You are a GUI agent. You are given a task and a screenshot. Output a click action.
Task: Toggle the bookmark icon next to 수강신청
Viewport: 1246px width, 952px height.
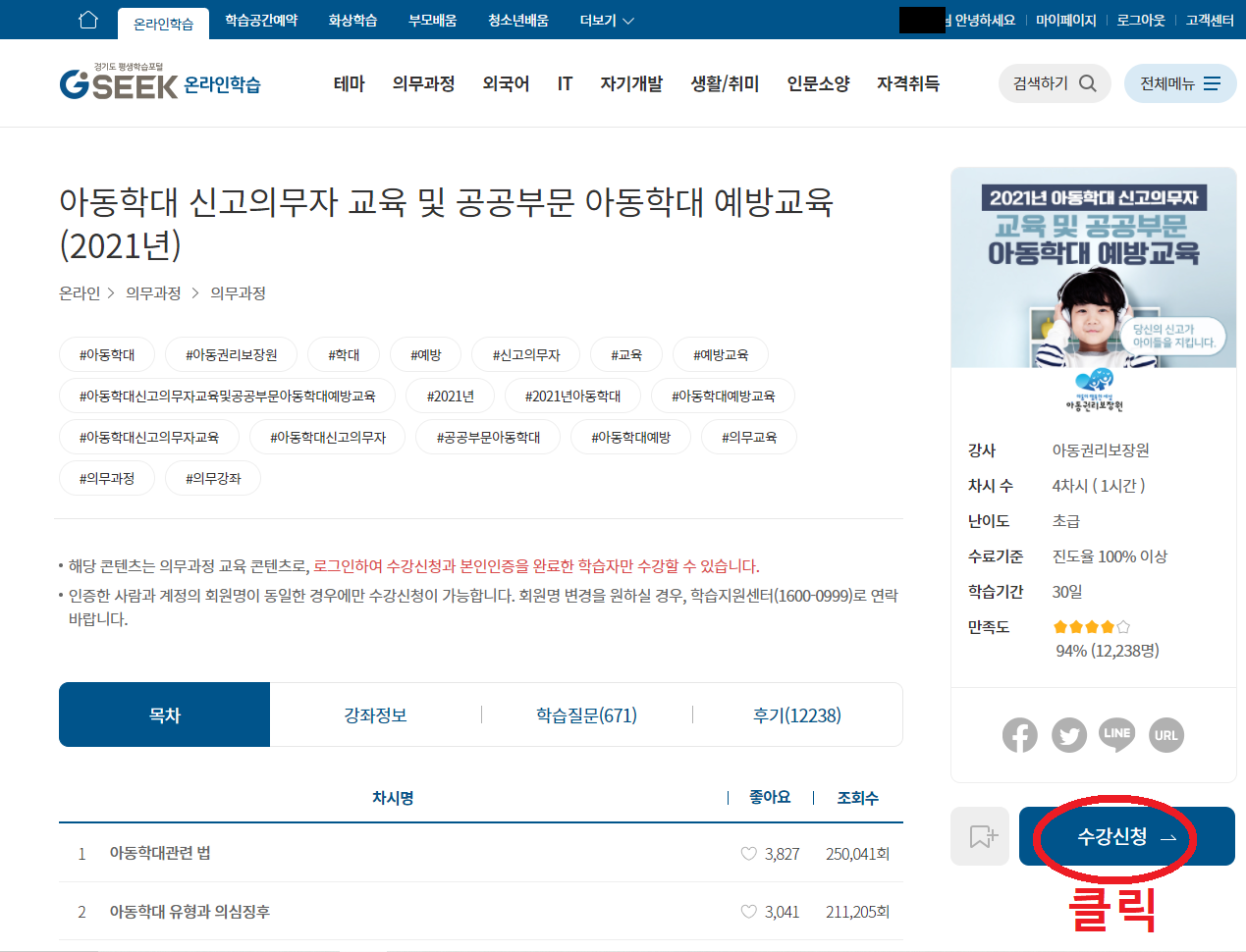click(x=979, y=837)
